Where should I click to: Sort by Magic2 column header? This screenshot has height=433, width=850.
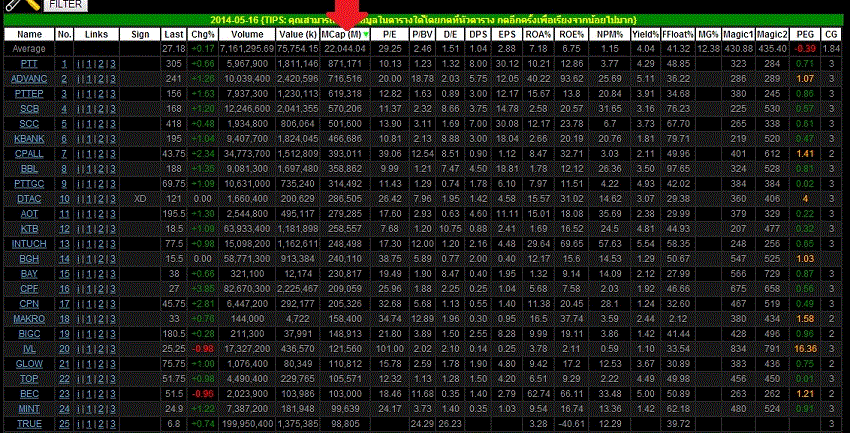tap(772, 34)
